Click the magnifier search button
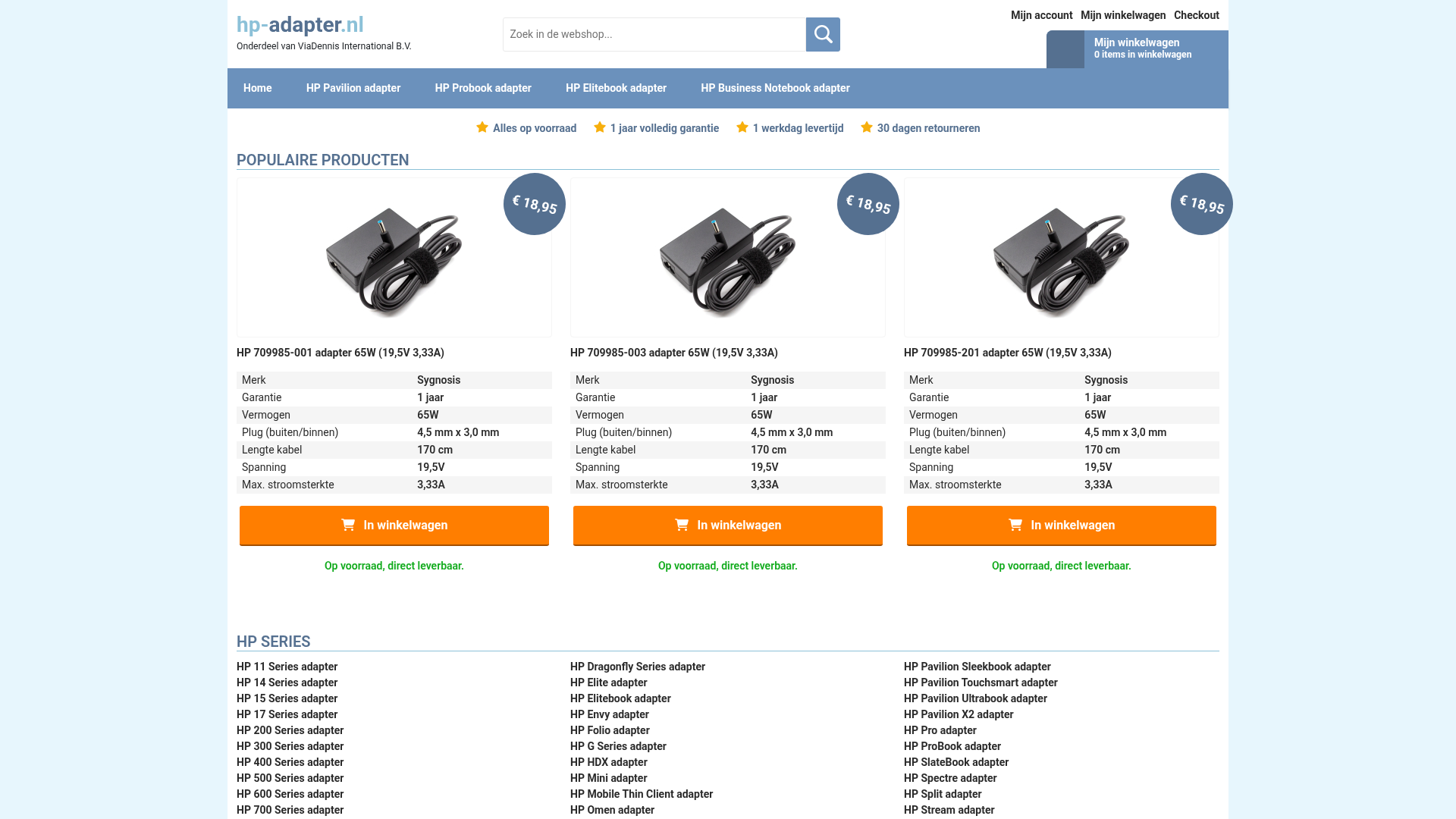 point(823,34)
